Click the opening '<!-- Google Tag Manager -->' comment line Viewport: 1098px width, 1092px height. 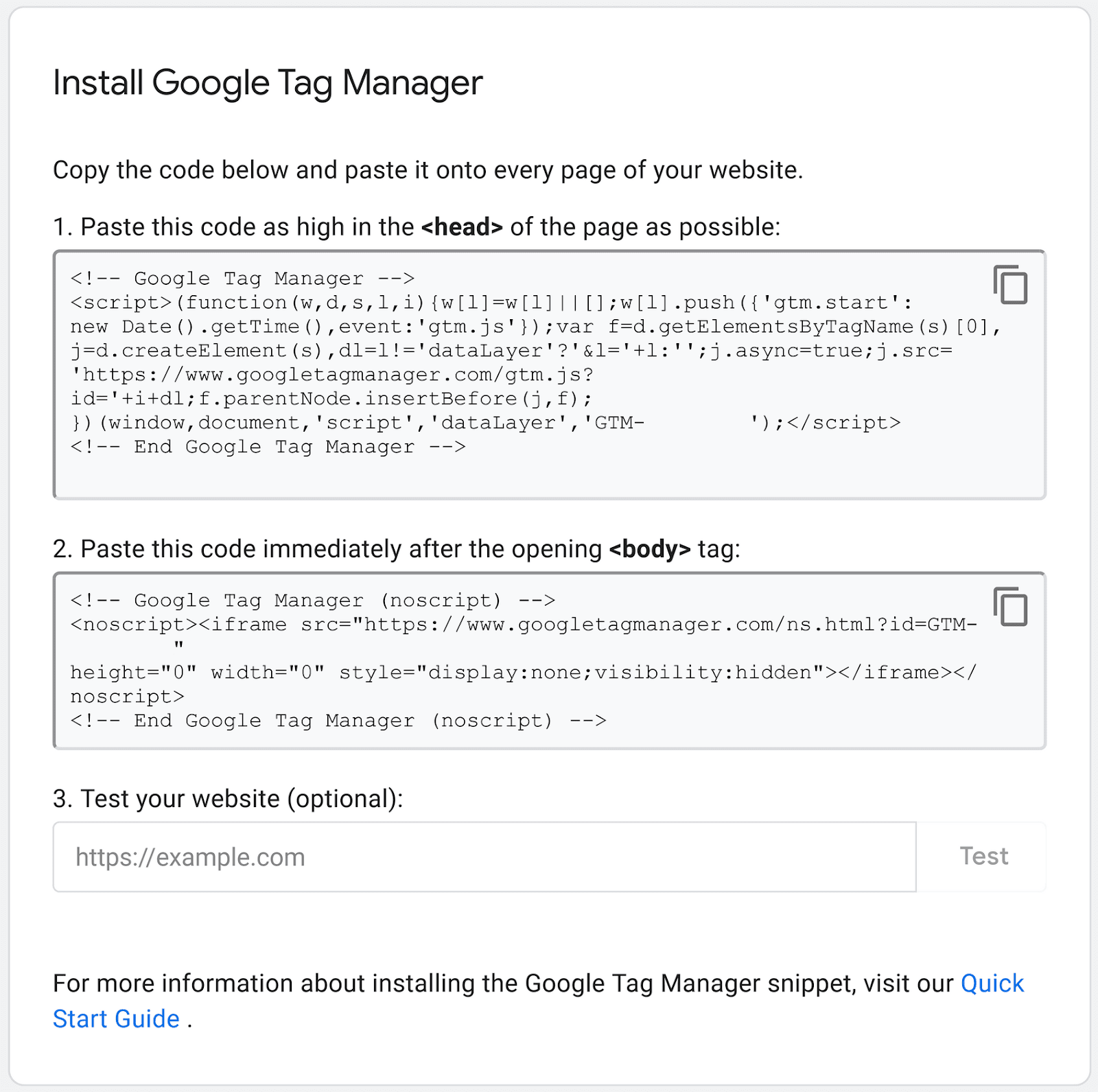tap(242, 279)
